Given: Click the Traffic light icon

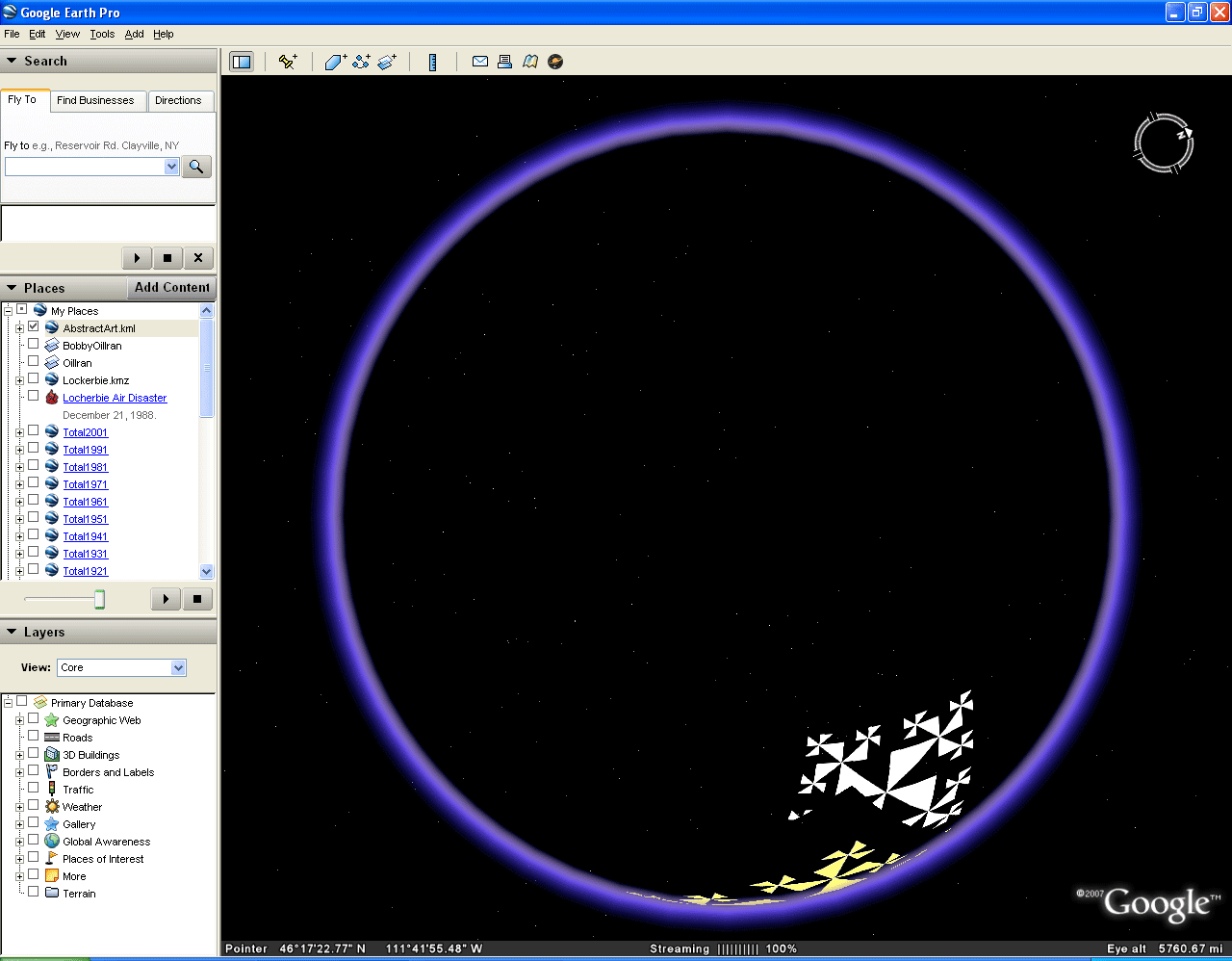Looking at the screenshot, I should pos(52,790).
